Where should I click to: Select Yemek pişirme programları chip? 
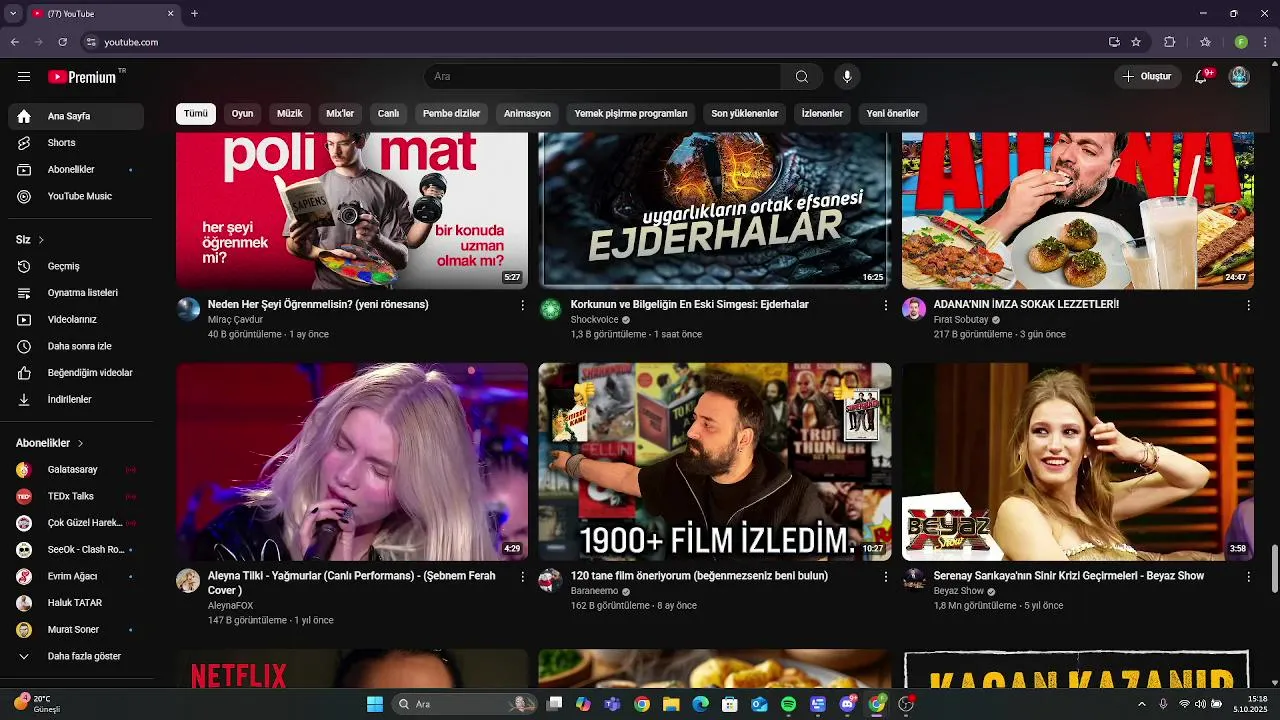(631, 114)
